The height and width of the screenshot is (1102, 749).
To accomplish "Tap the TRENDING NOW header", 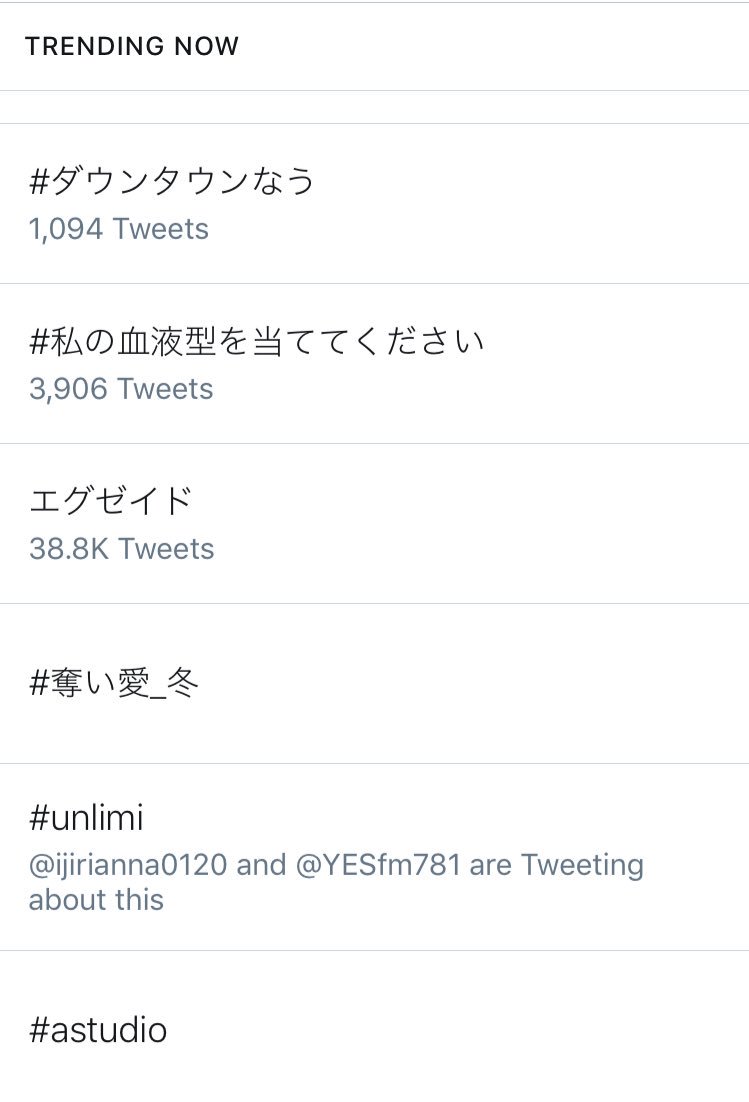I will point(132,46).
